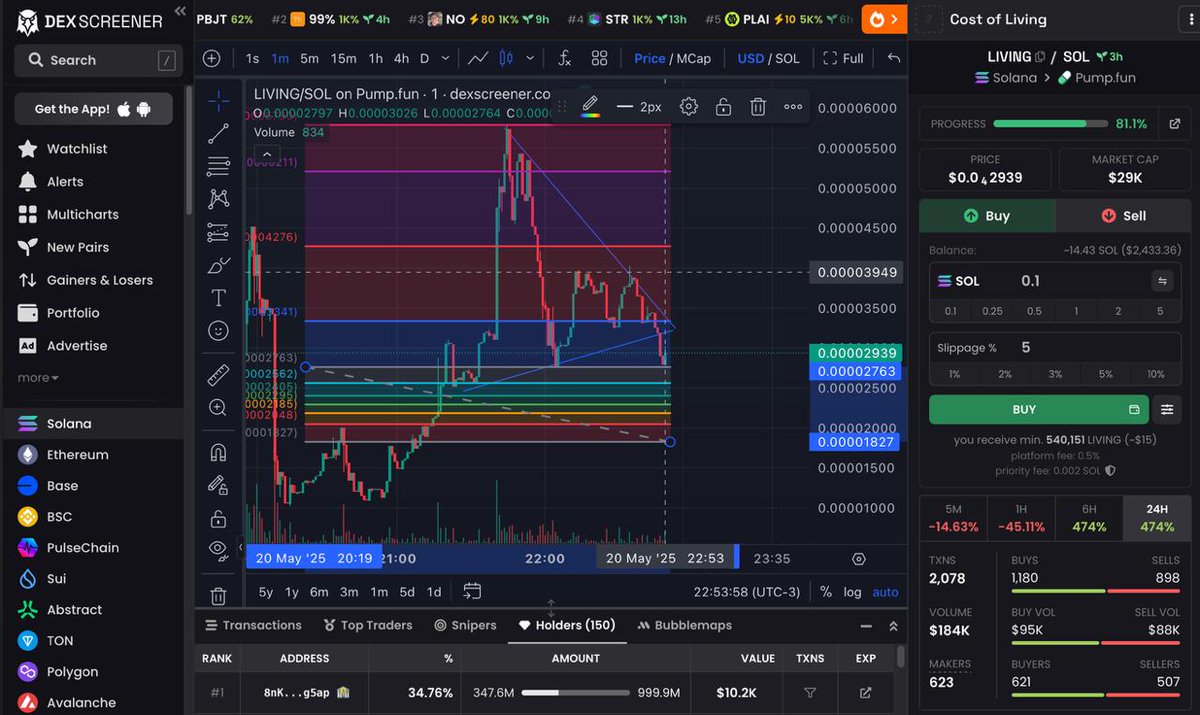Open holder 8nK...g5ap in explorer
The image size is (1200, 715).
click(x=866, y=692)
